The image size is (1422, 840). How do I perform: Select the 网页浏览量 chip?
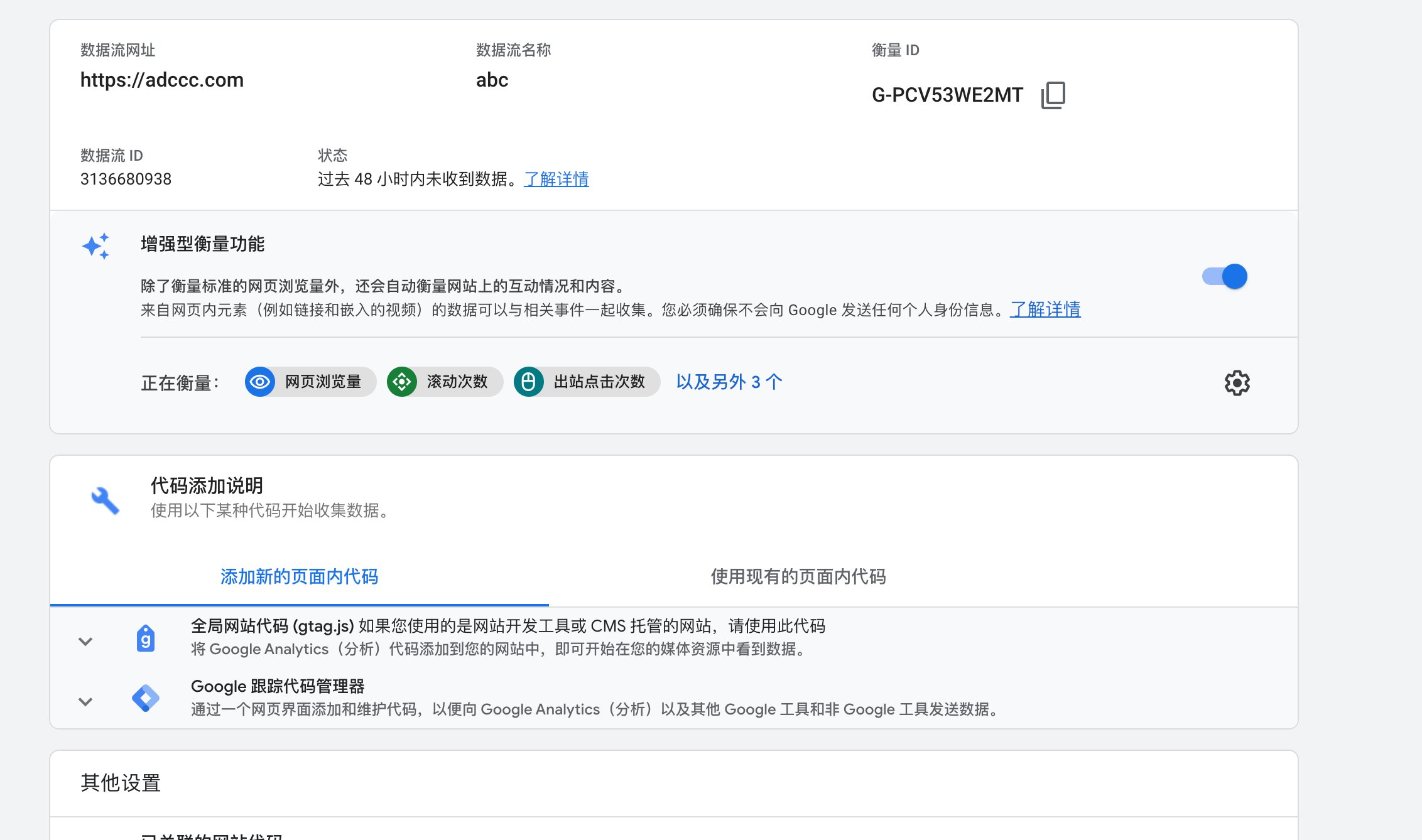311,382
